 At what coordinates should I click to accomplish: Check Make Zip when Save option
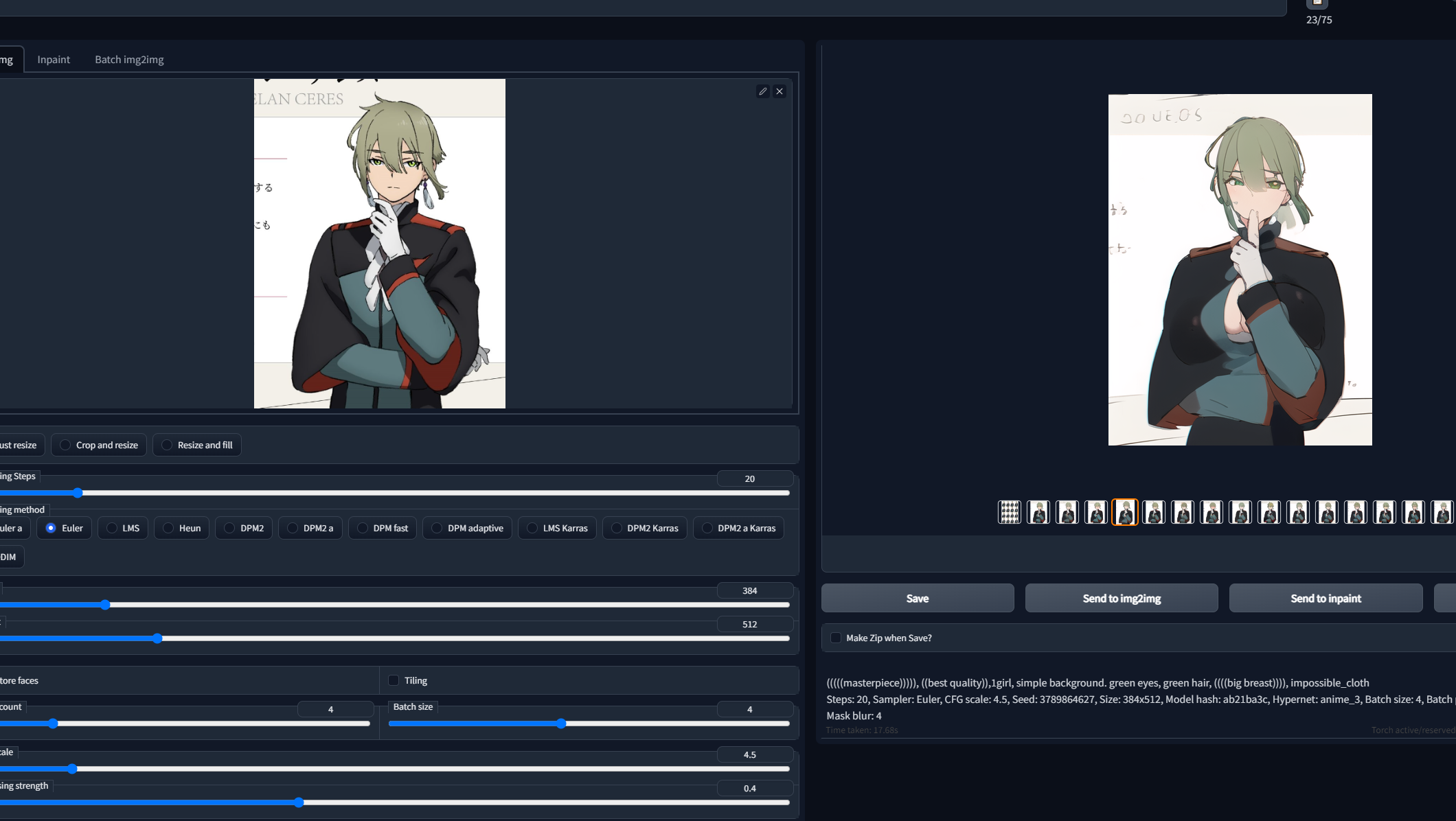836,638
